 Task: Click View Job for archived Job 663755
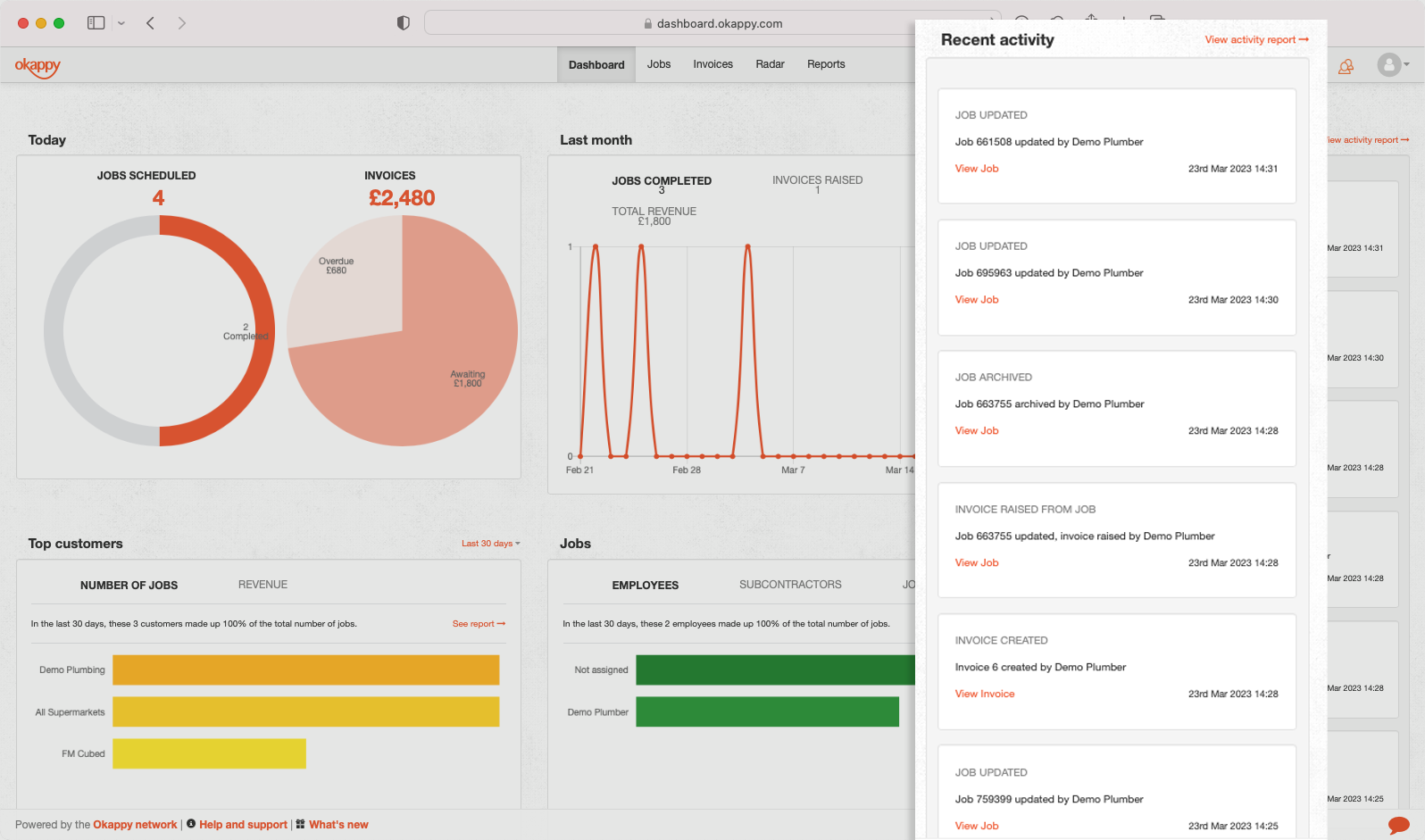click(x=977, y=431)
